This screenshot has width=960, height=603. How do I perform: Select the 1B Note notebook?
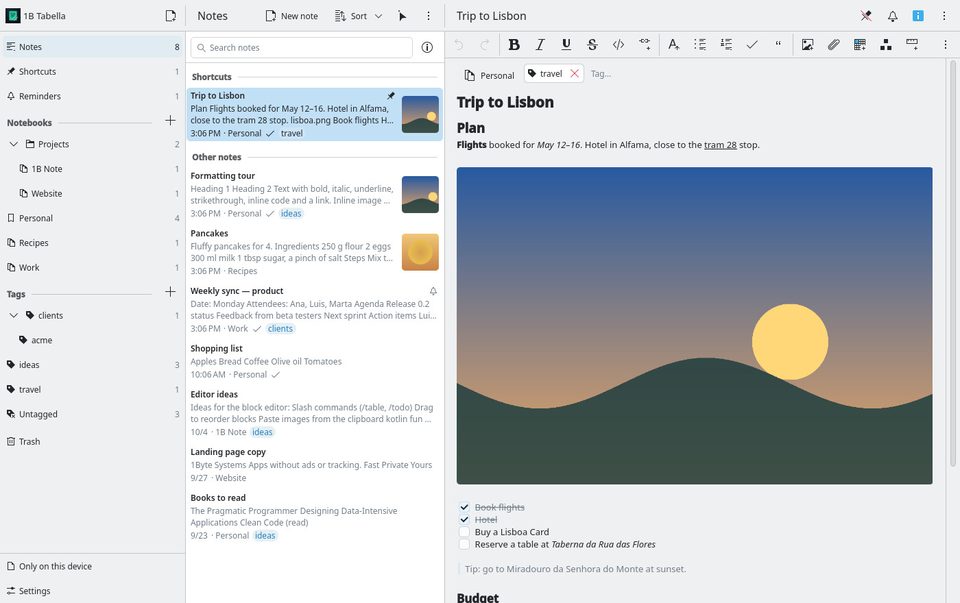coord(92,169)
